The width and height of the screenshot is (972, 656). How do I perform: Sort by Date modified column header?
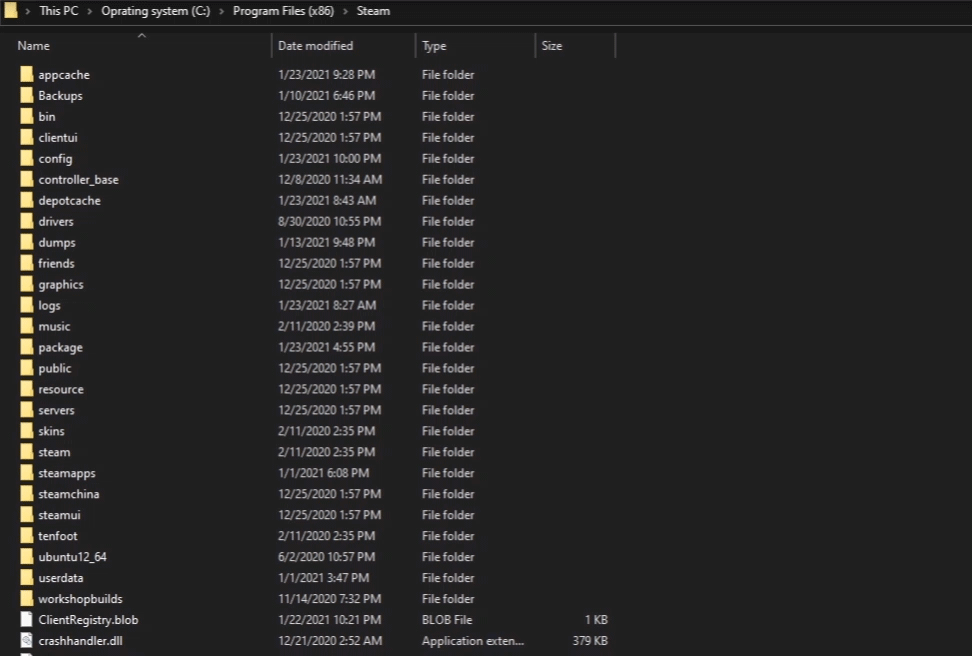pos(315,46)
